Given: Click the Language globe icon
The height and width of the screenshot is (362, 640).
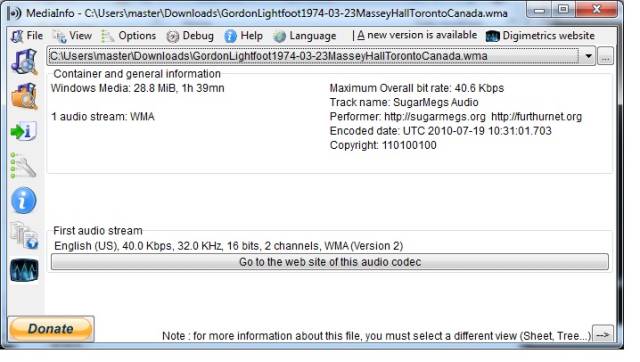Looking at the screenshot, I should pos(280,37).
